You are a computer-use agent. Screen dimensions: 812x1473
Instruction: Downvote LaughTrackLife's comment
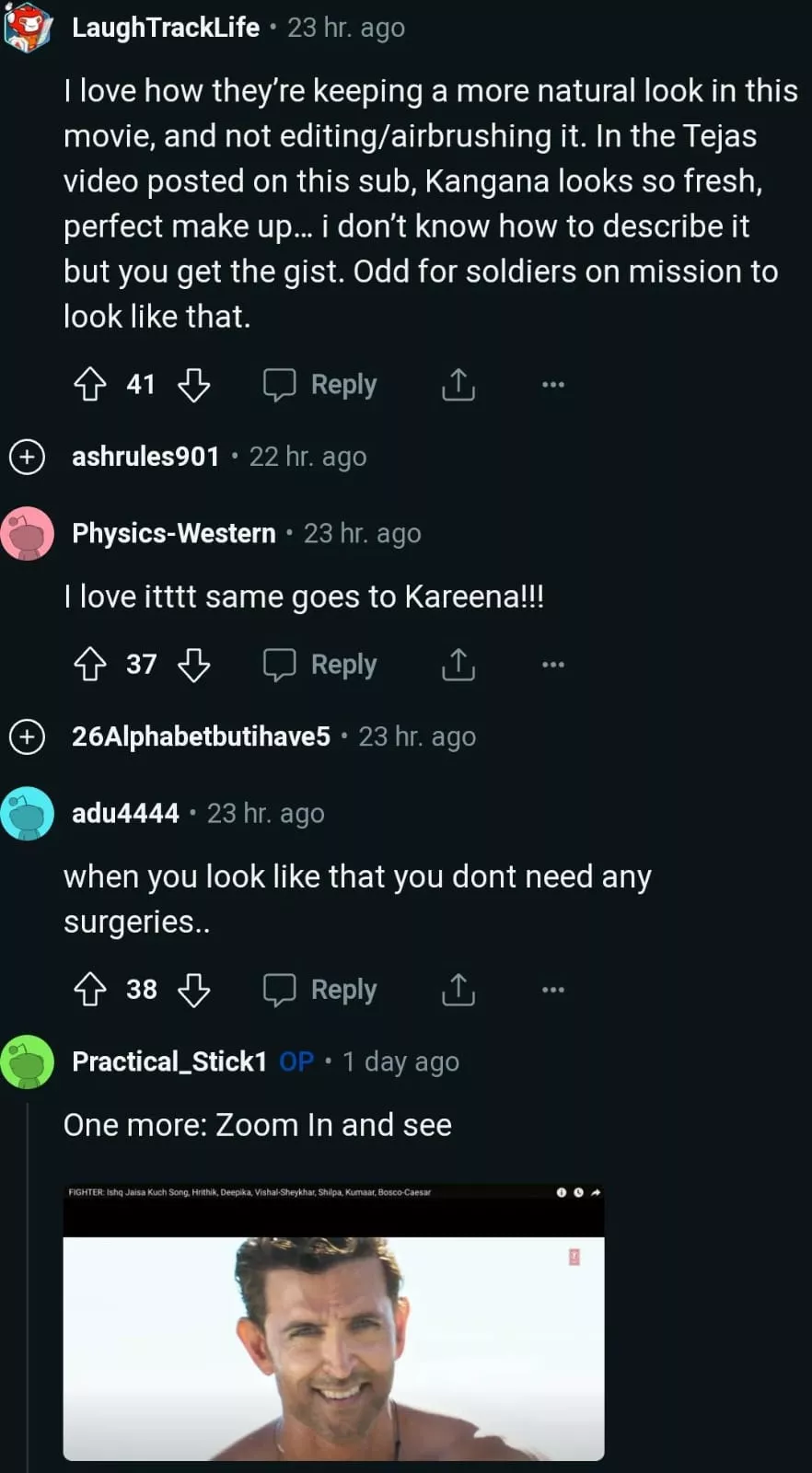coord(193,385)
